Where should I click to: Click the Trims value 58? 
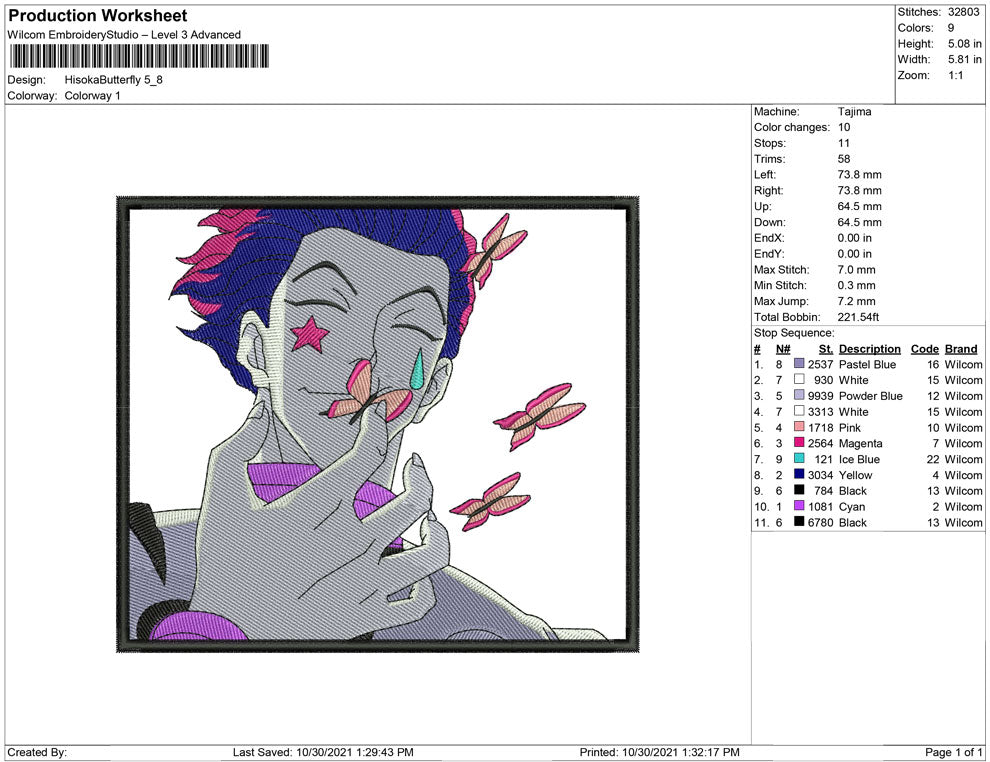pyautogui.click(x=844, y=159)
